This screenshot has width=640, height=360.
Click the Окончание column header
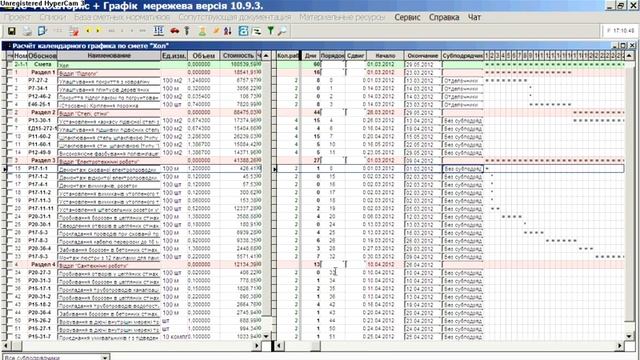(423, 56)
